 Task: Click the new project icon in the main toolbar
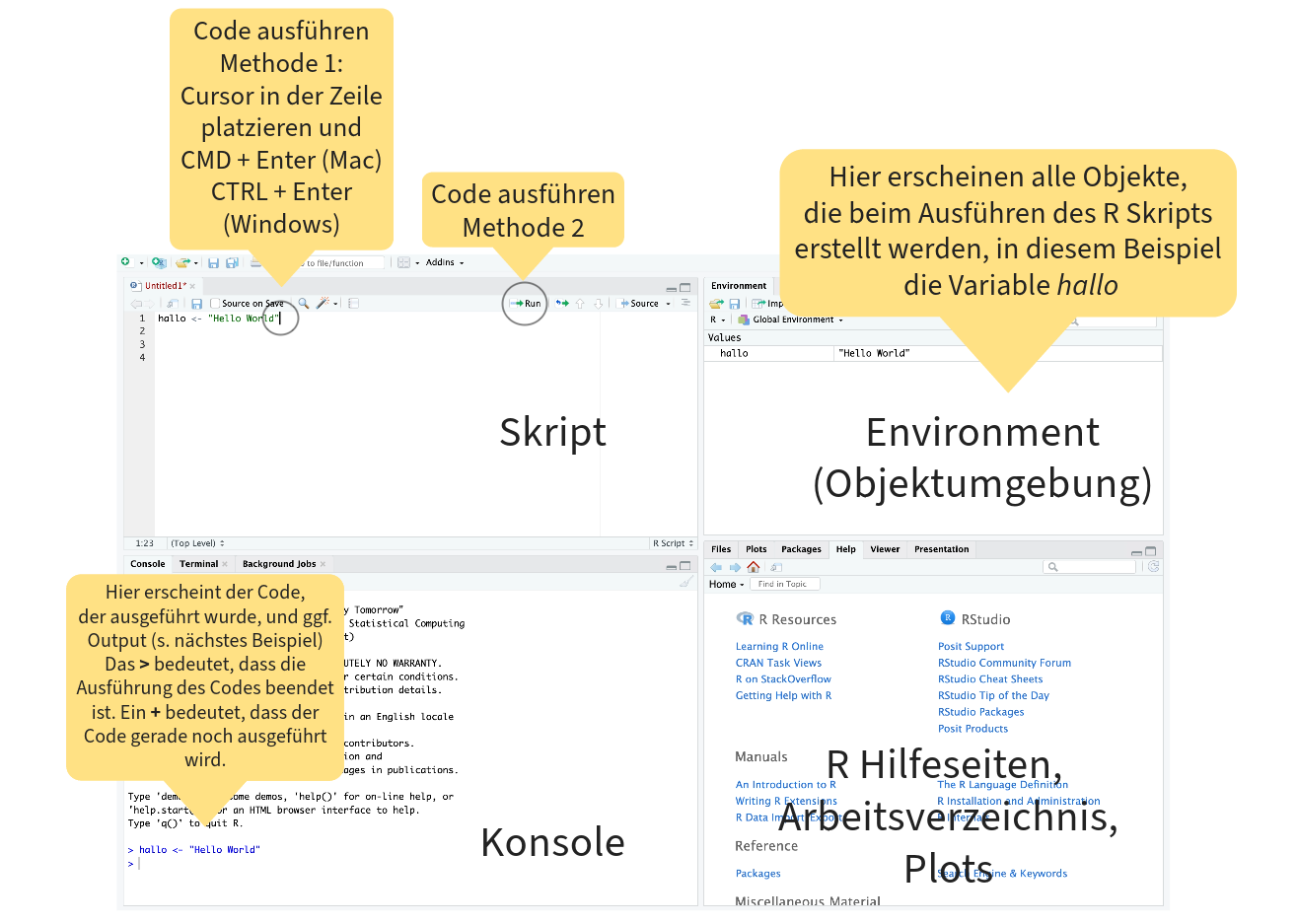pyautogui.click(x=159, y=263)
